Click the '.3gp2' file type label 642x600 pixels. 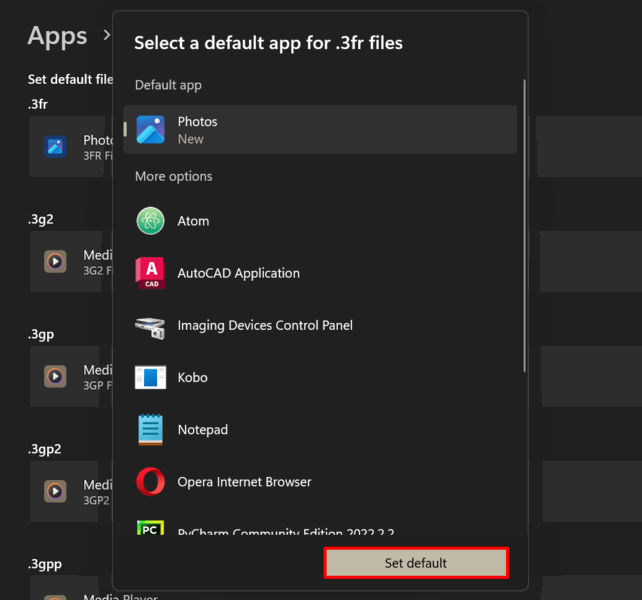coord(44,449)
